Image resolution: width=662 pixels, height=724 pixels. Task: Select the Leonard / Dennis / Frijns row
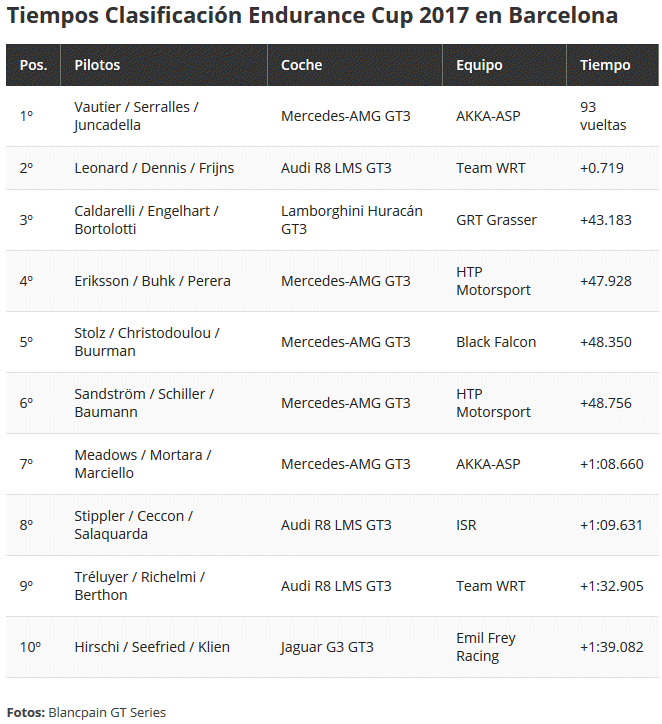click(154, 168)
